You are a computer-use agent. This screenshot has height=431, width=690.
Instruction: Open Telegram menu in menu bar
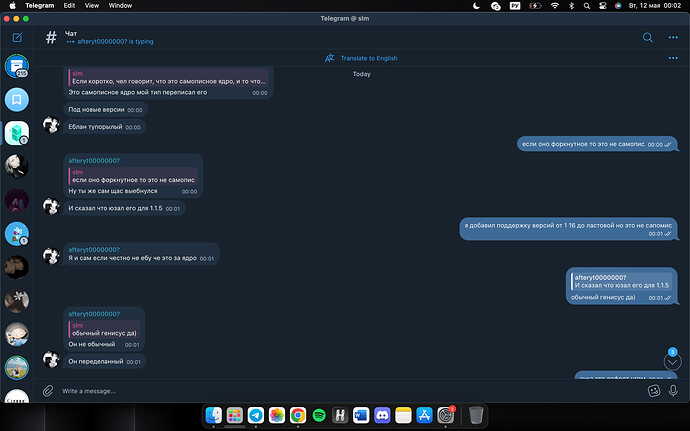40,6
